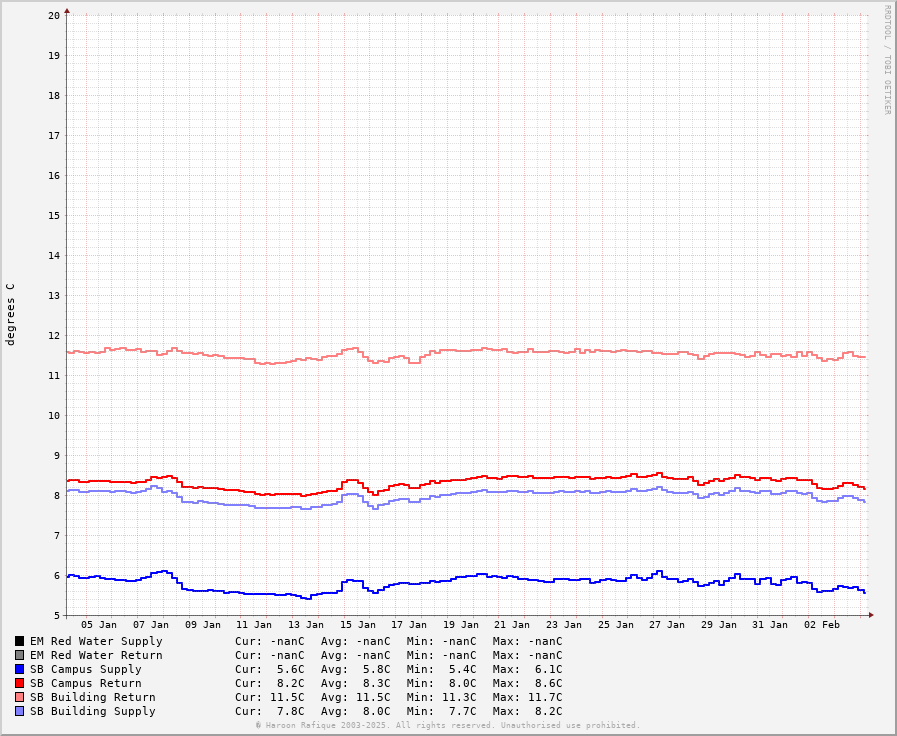Click the black EM Red Water Supply swatch
The image size is (897, 736).
click(19, 641)
